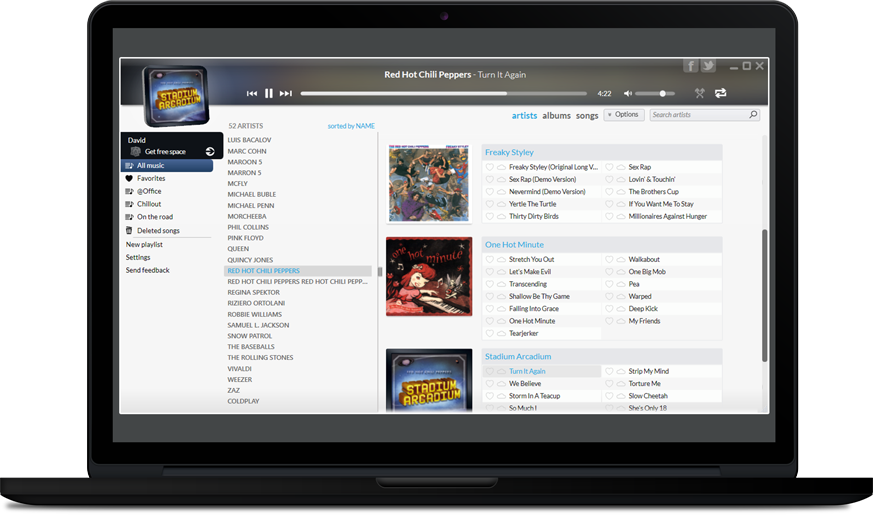Open the Freaky Styley album title
This screenshot has height=515, width=873.
point(509,152)
